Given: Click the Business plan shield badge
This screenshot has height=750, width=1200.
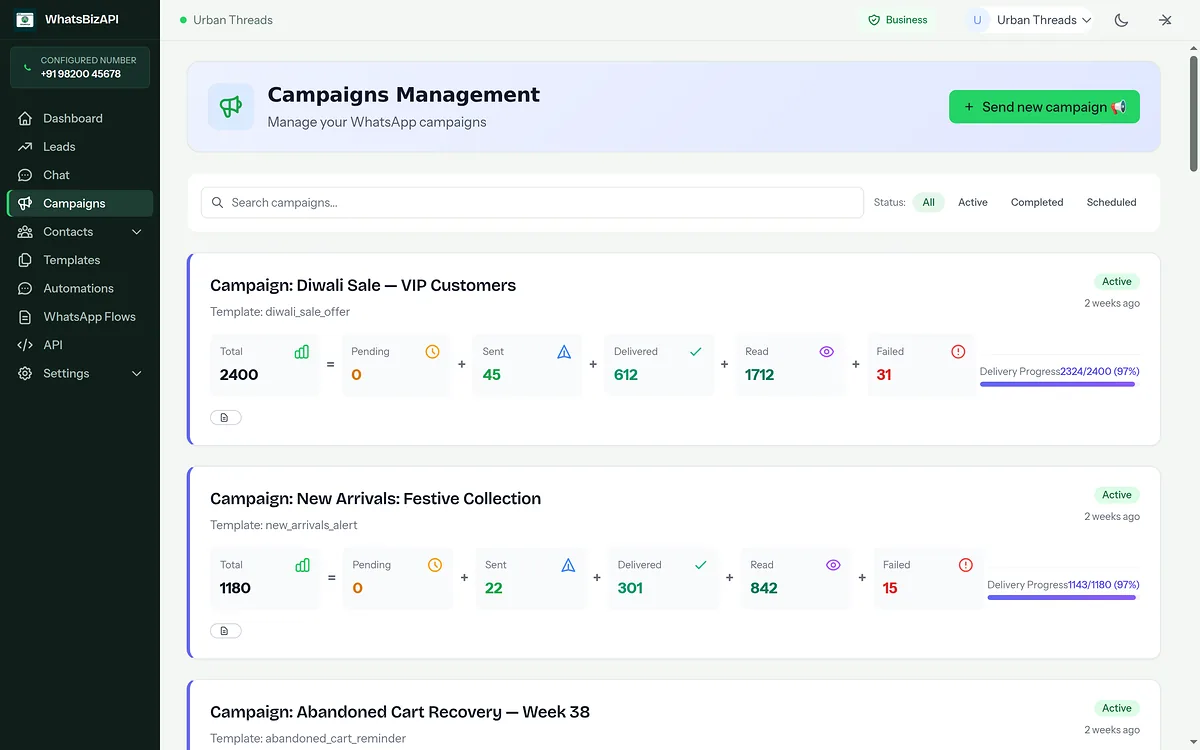Looking at the screenshot, I should coord(897,20).
